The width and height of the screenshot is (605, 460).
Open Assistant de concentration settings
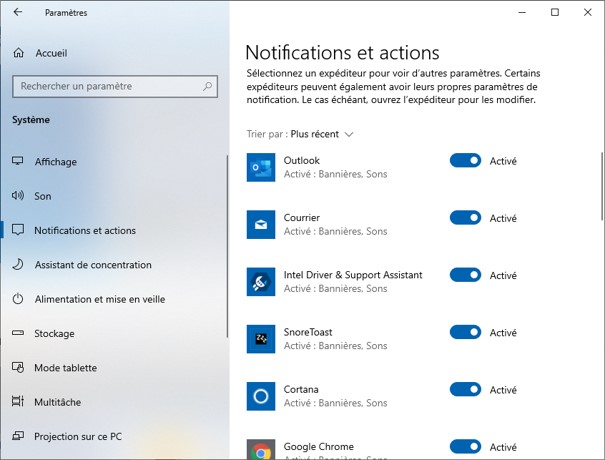93,265
